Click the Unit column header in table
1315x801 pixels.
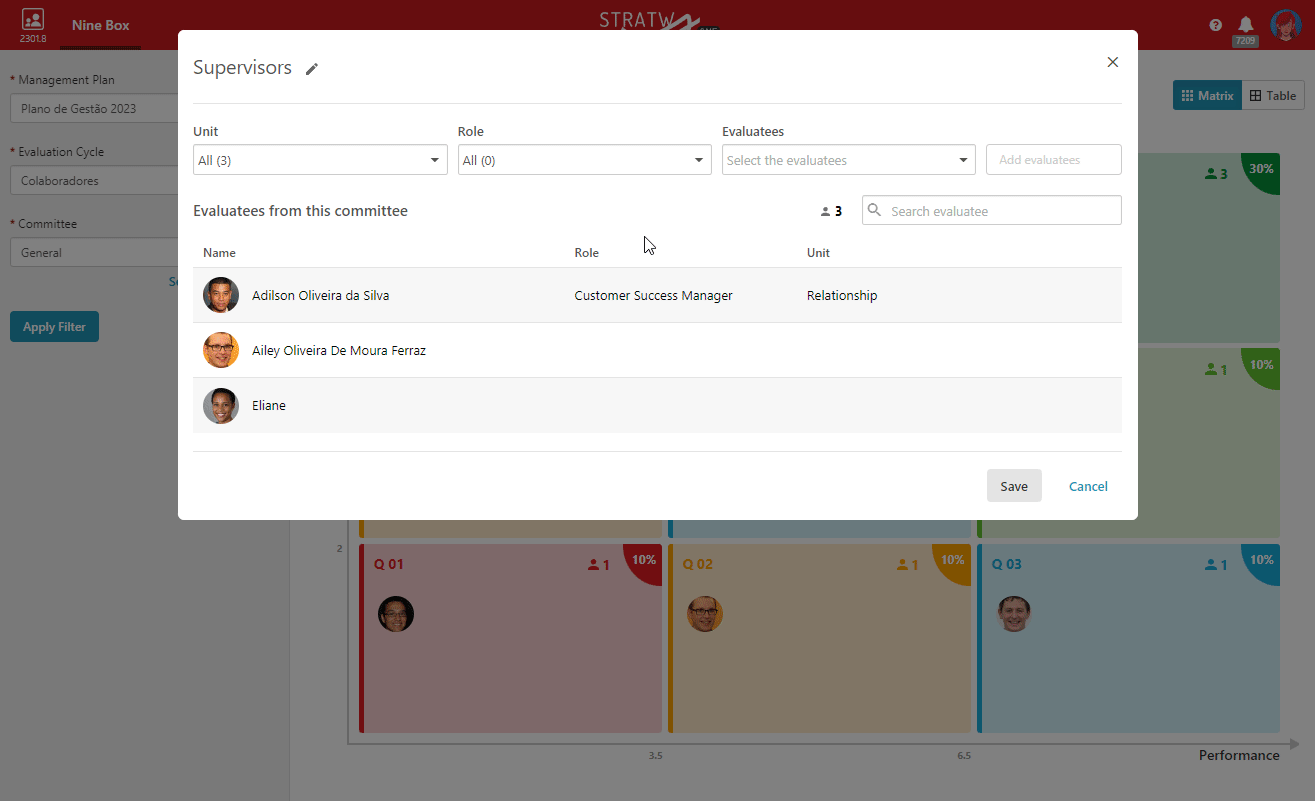point(818,253)
